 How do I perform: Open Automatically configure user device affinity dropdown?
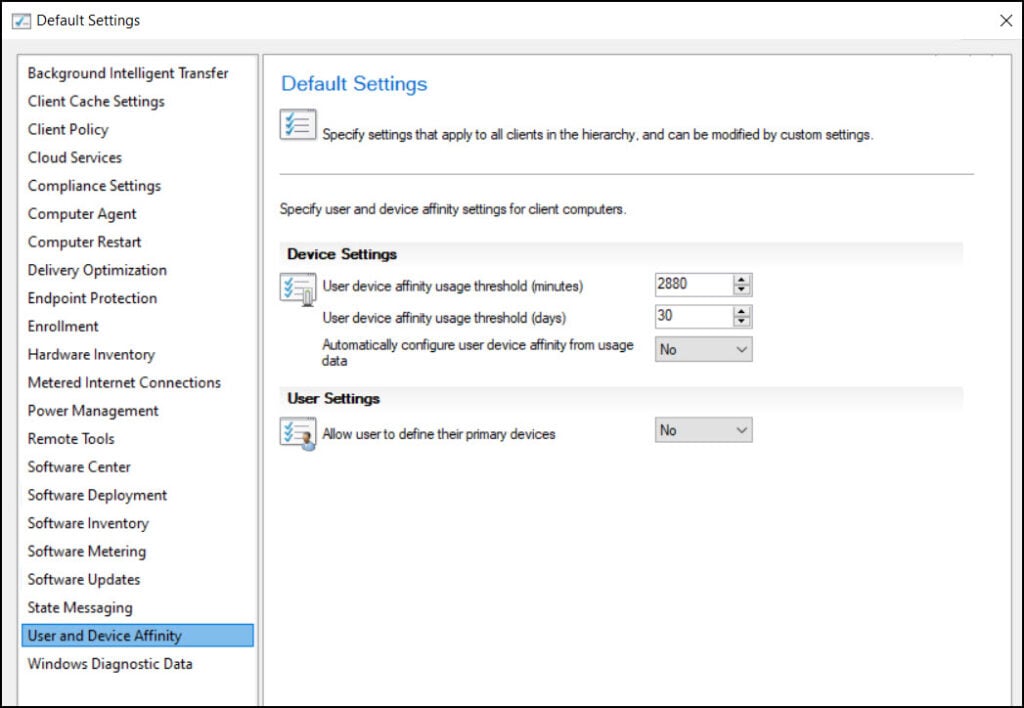703,349
